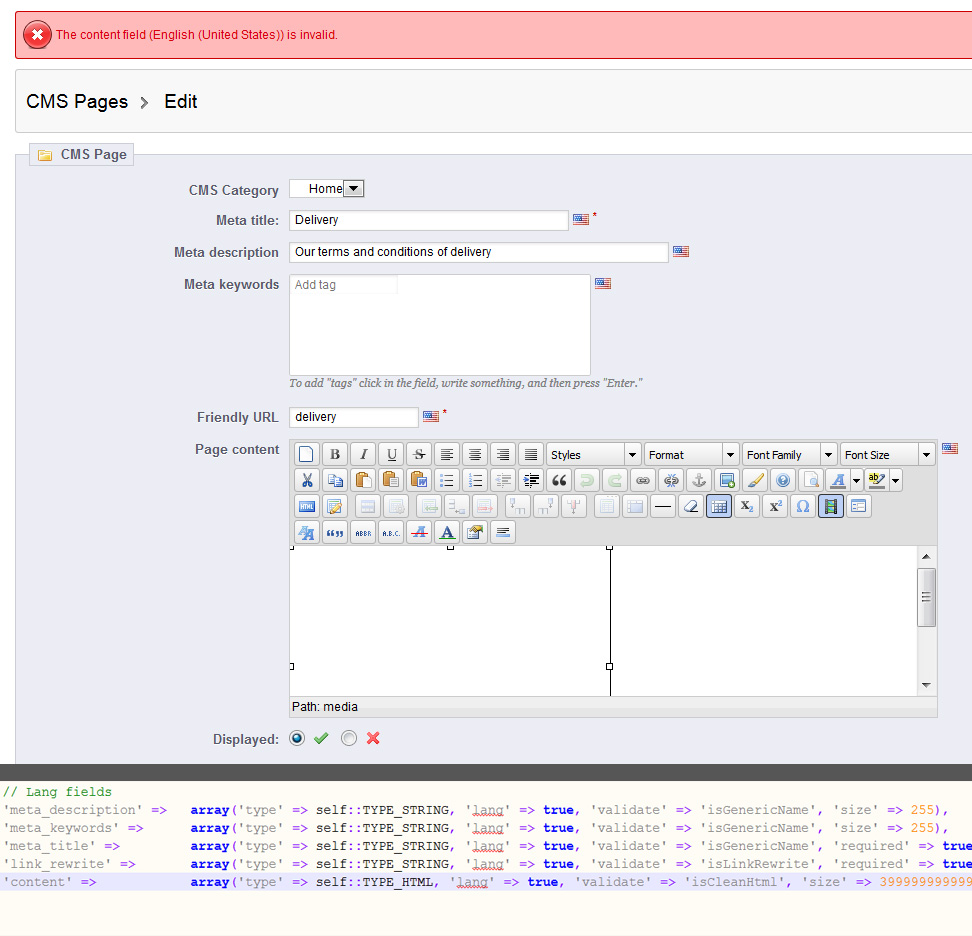Open the editor Help icon
Image resolution: width=972 pixels, height=936 pixels.
[783, 480]
